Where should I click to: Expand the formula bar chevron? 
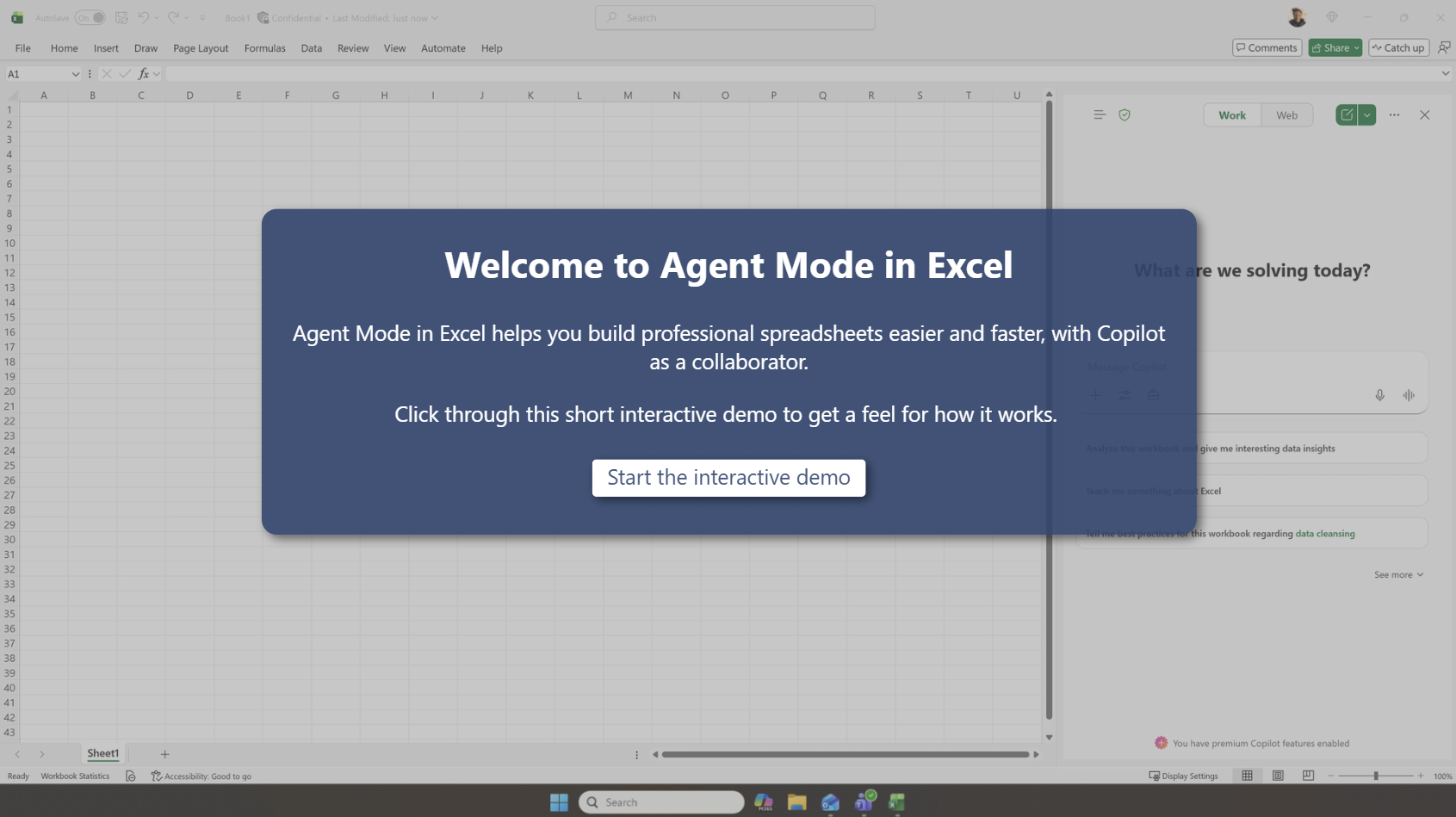click(1446, 74)
